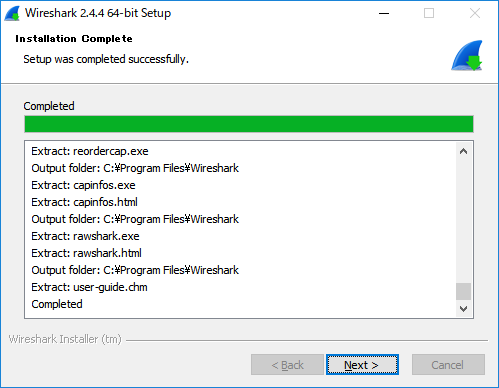The height and width of the screenshot is (388, 499).
Task: Click the greyed-out Cancel button
Action: click(x=448, y=365)
